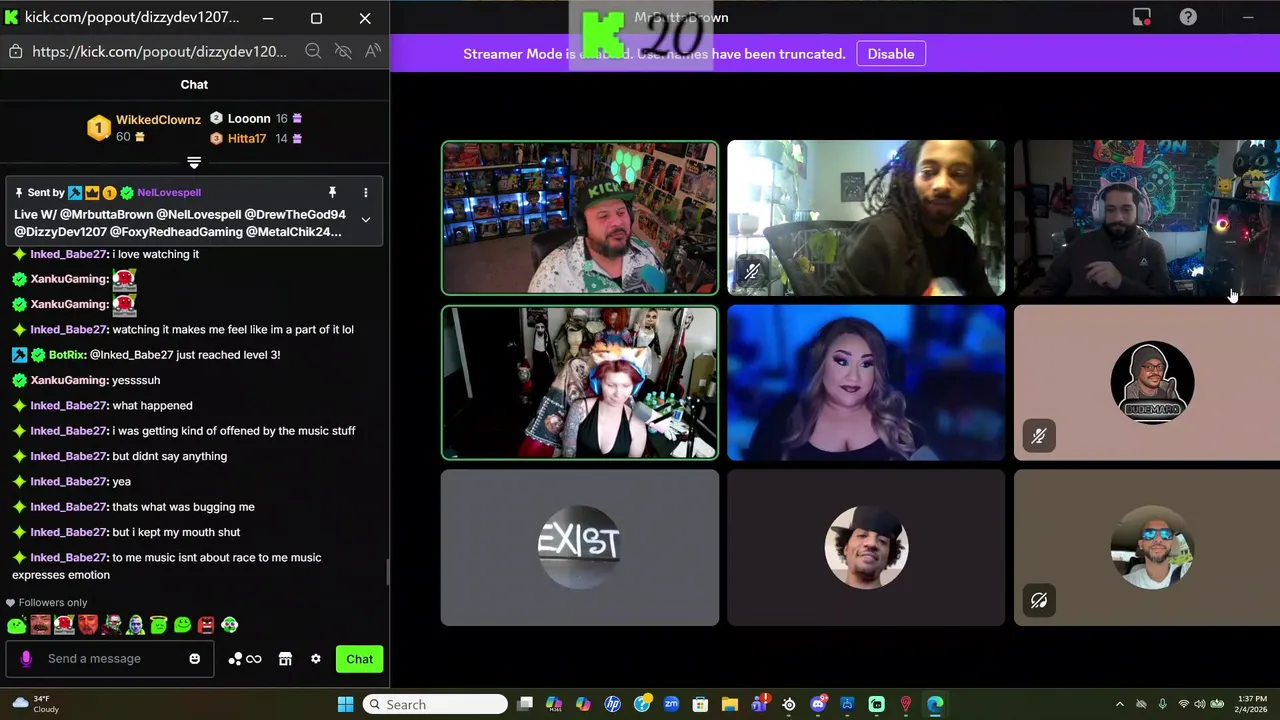
Task: Open the pinned message three-dot menu
Action: tap(366, 192)
